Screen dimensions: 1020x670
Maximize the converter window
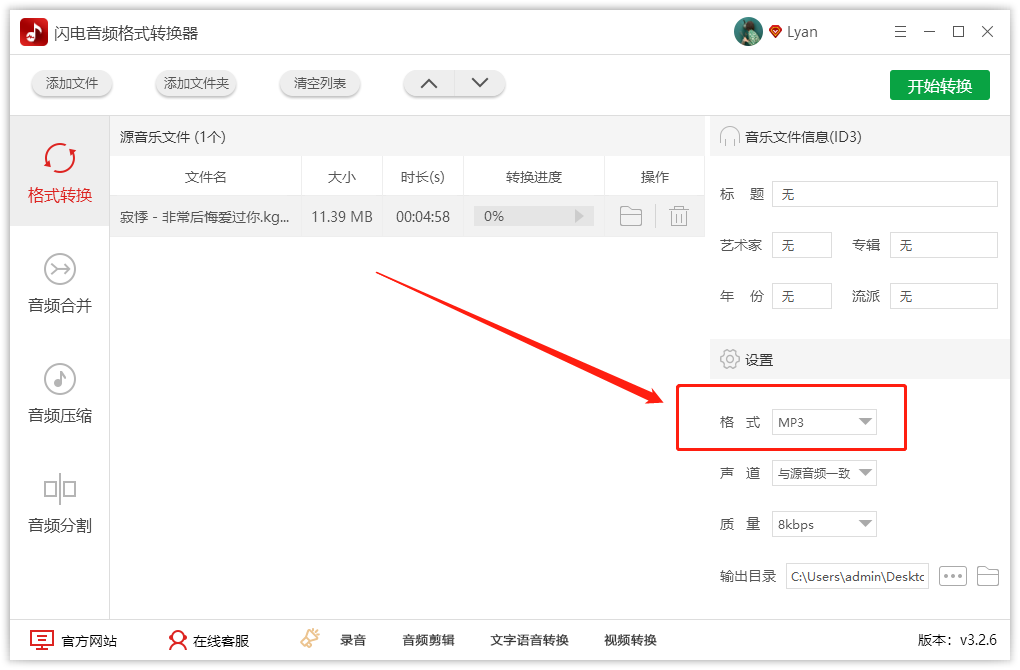point(958,31)
